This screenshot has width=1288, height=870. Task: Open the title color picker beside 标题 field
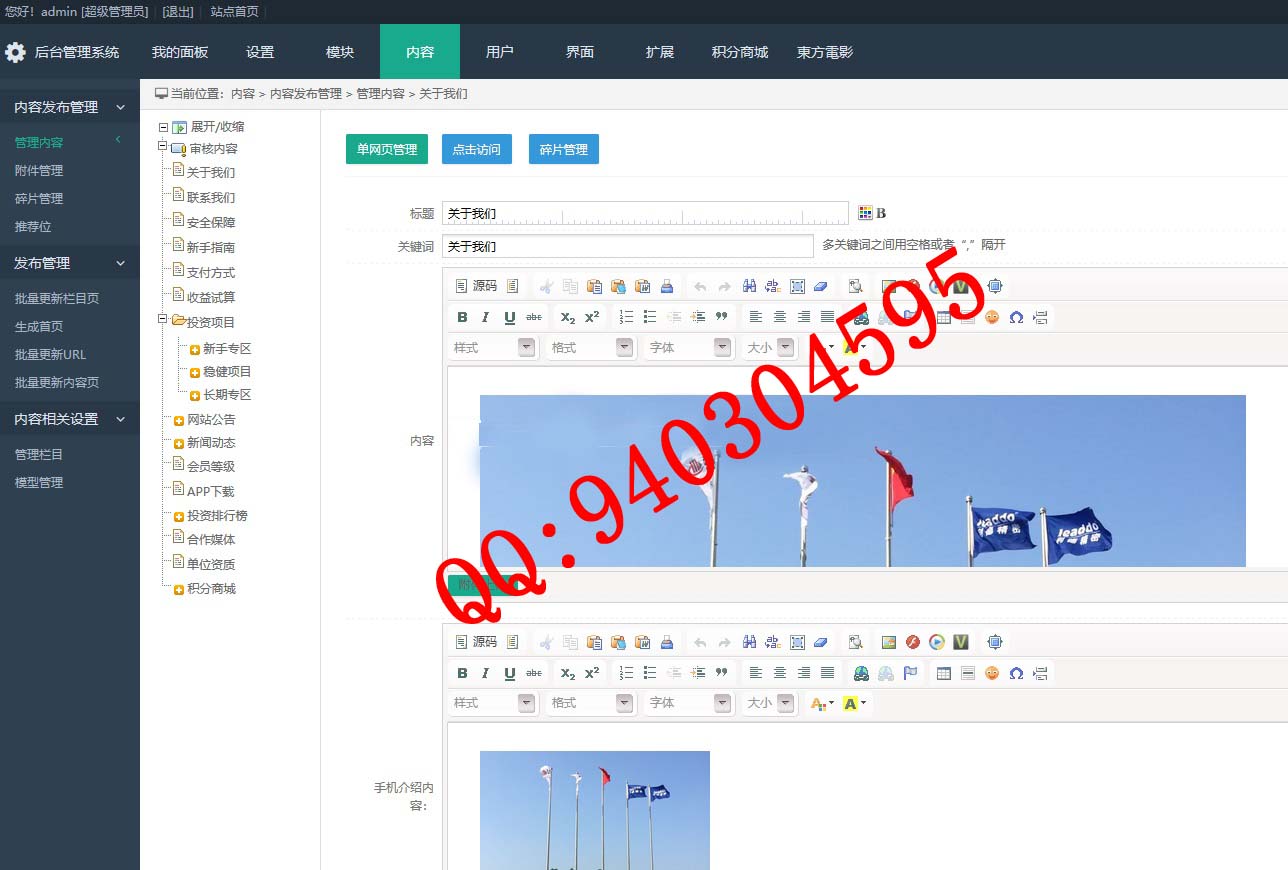[866, 213]
